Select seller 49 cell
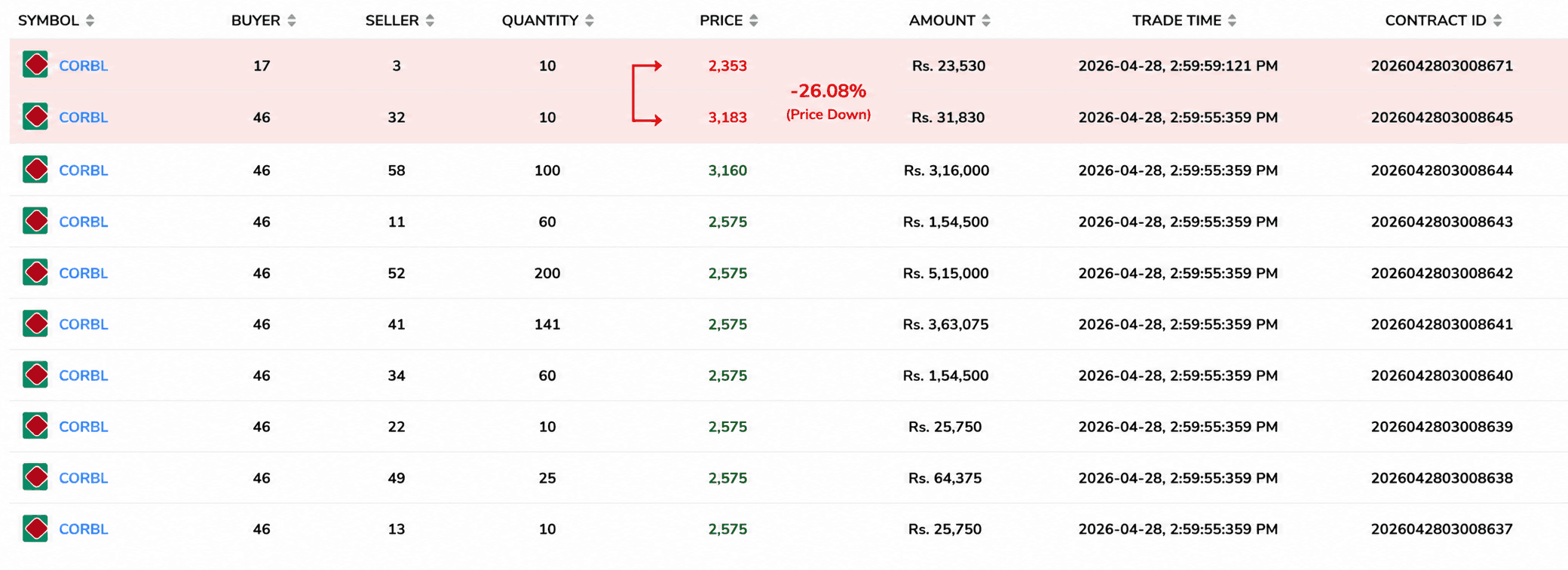 pyautogui.click(x=397, y=478)
